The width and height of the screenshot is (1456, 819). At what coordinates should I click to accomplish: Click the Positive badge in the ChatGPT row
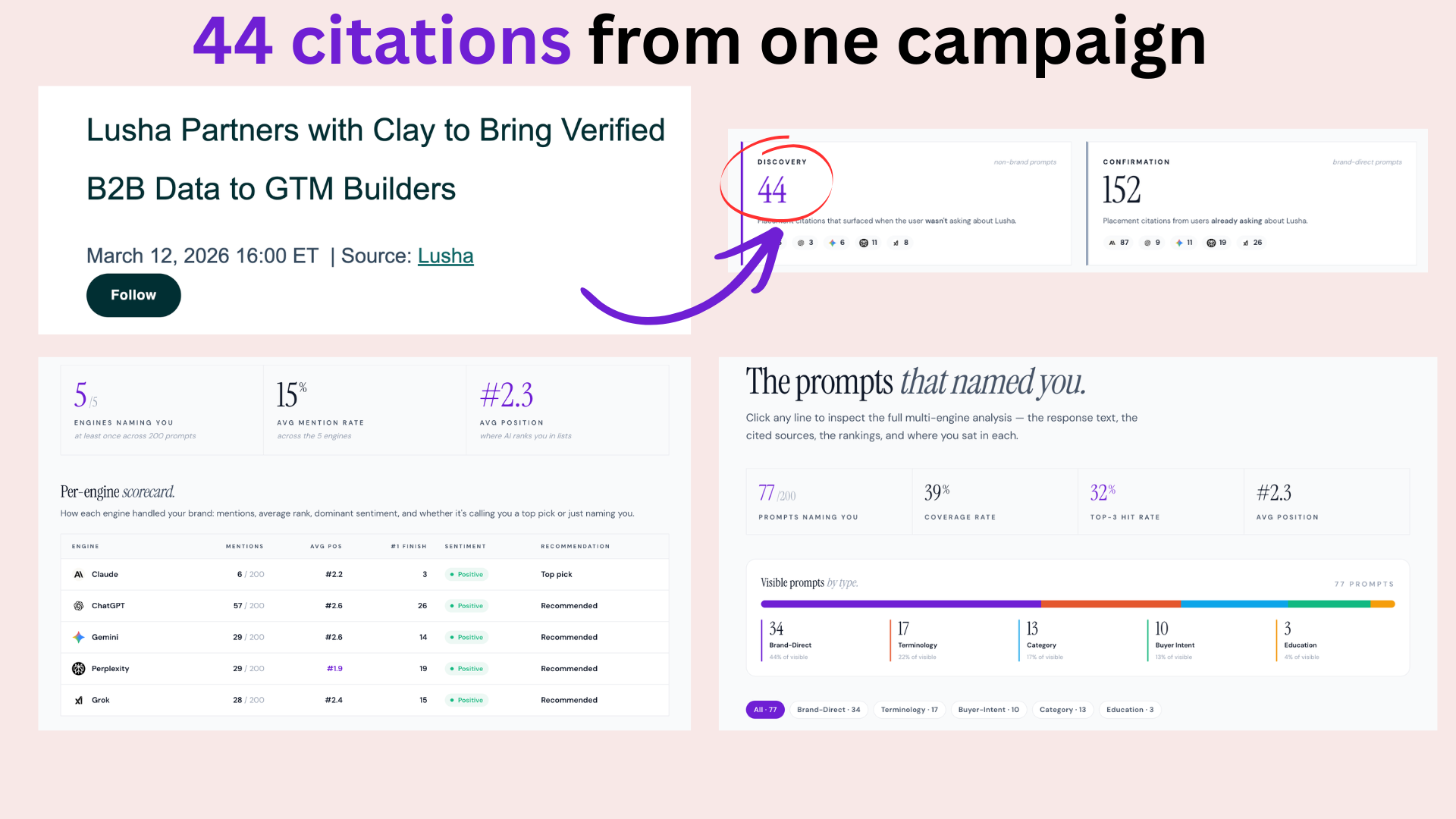(x=466, y=606)
